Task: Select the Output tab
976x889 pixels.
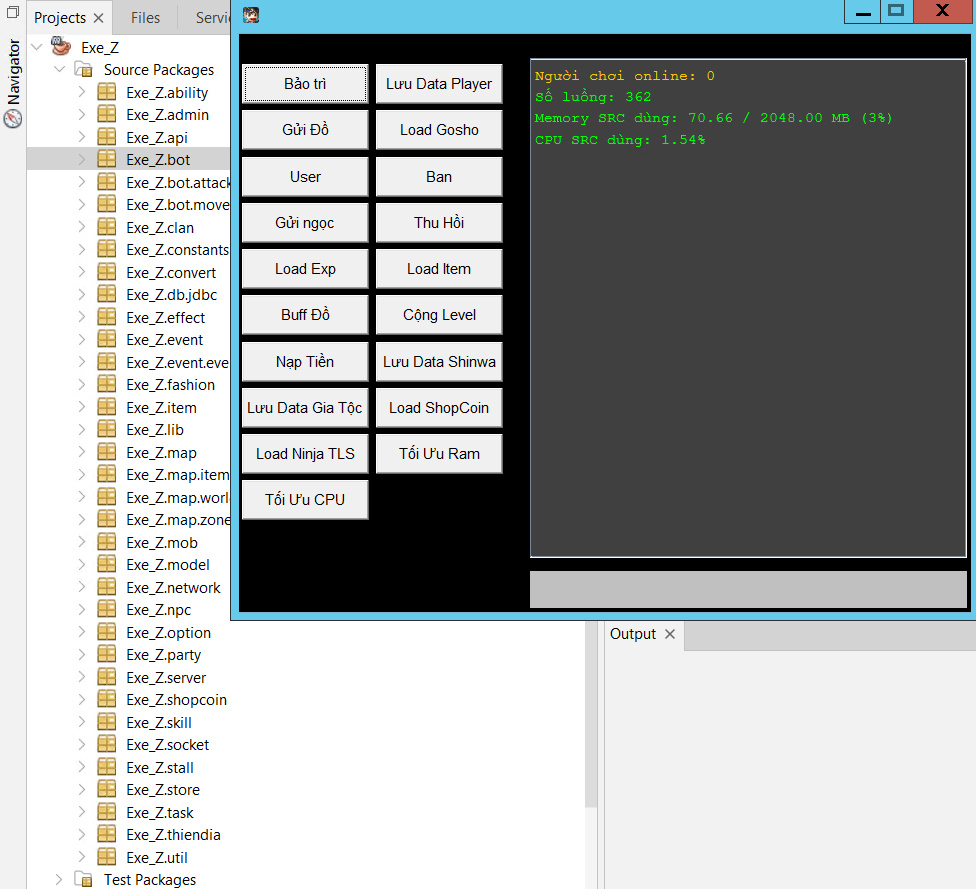Action: click(x=631, y=633)
